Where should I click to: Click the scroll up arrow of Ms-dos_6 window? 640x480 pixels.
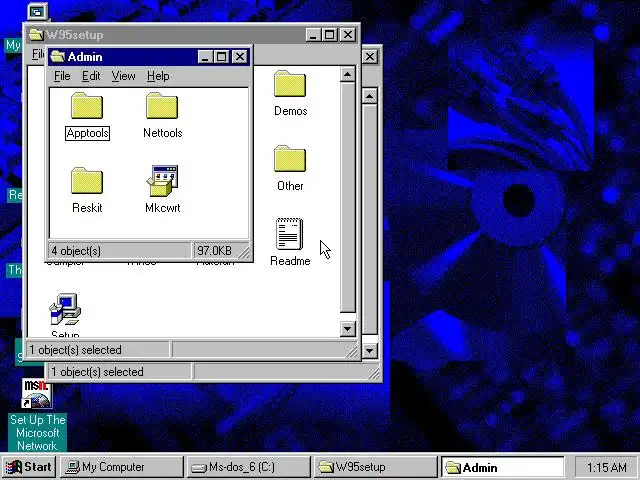369,96
